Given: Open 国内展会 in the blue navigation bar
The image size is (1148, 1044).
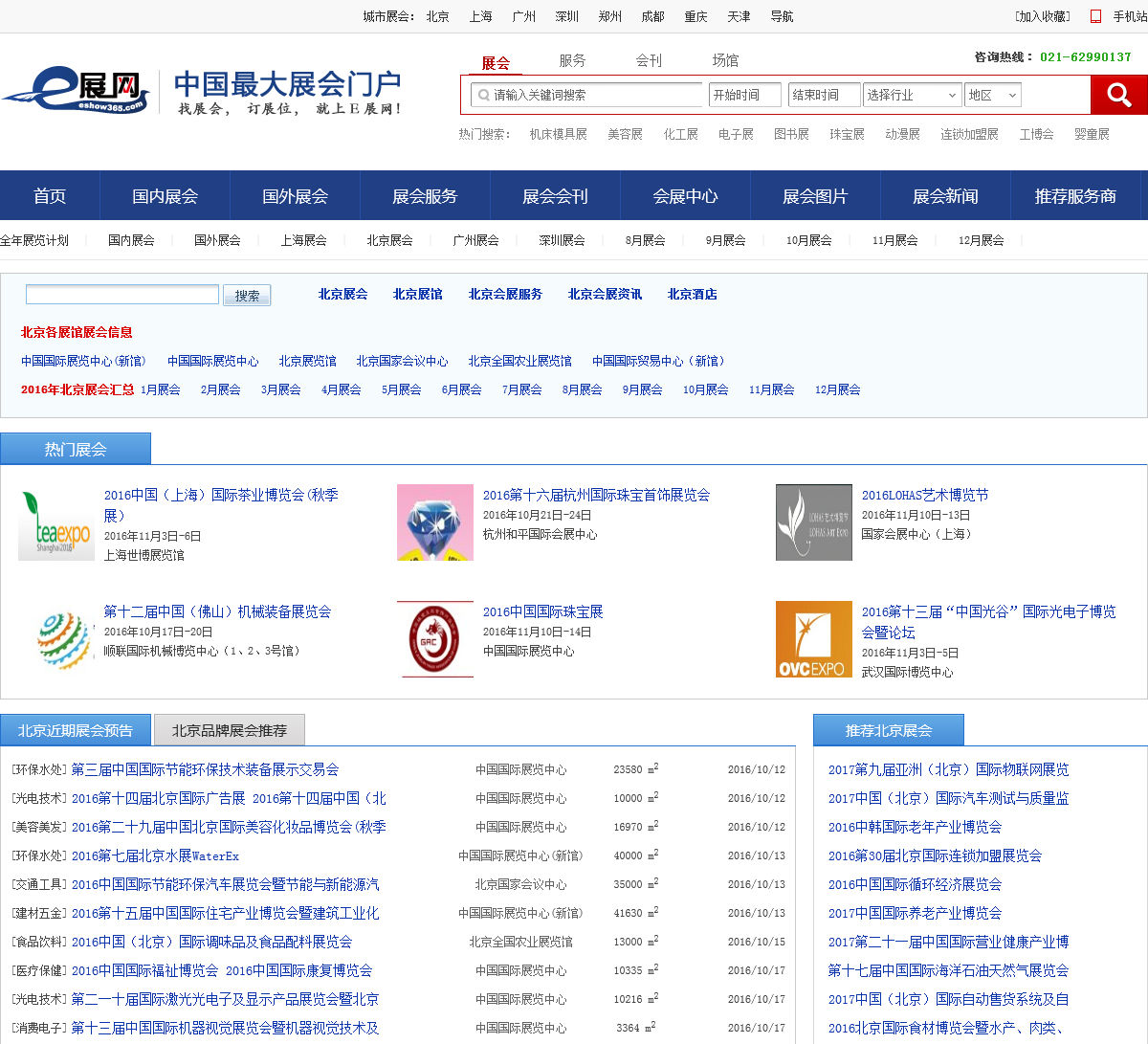Looking at the screenshot, I should click(x=165, y=196).
